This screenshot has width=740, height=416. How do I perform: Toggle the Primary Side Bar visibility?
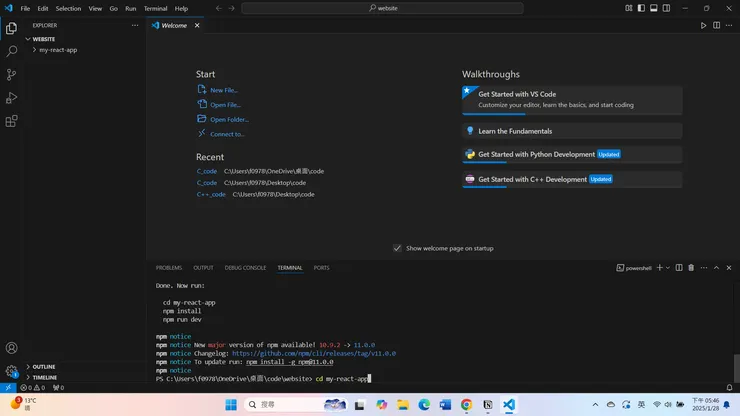tap(641, 8)
